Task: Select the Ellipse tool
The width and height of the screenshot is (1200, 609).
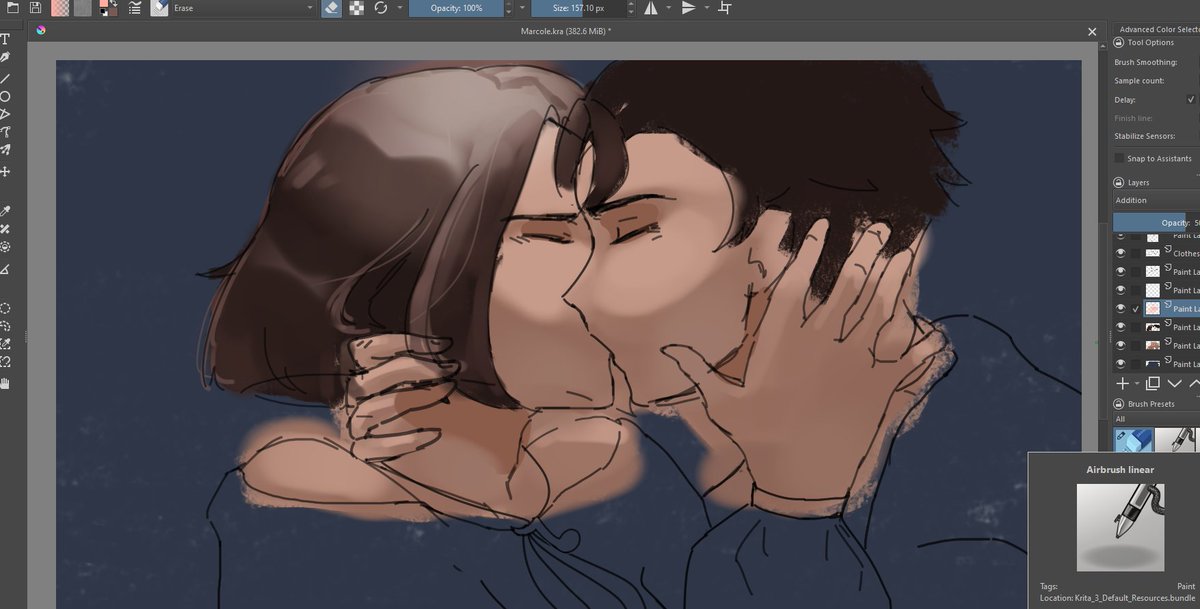Action: pos(5,96)
